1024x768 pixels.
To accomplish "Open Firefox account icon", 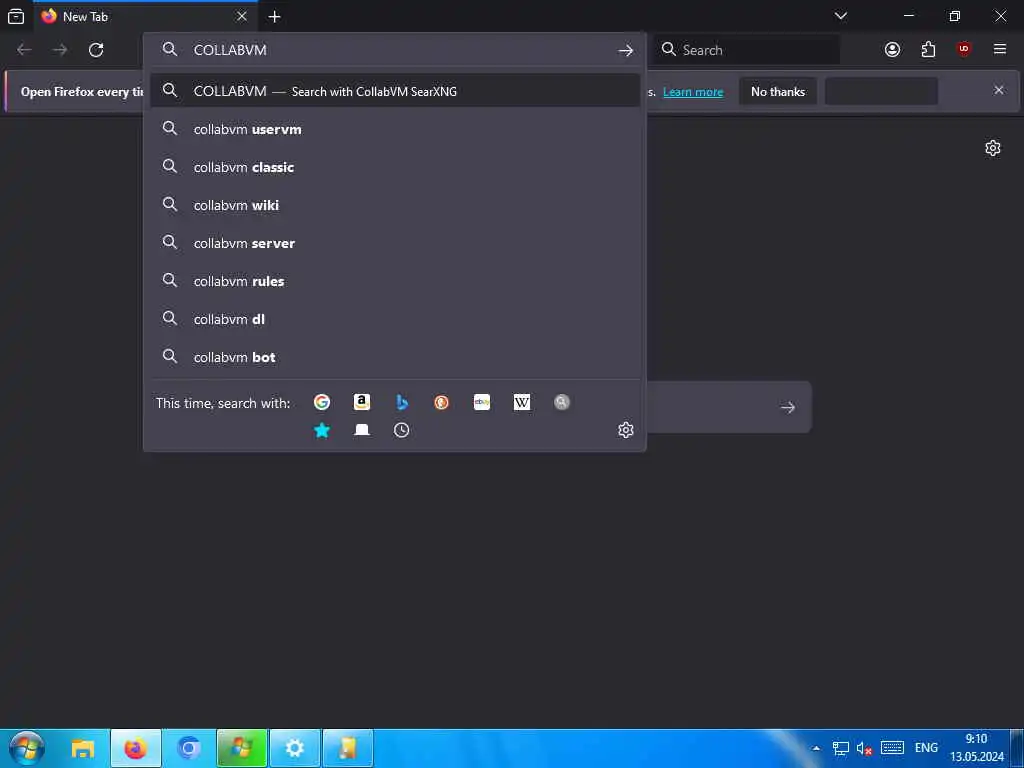I will 892,50.
